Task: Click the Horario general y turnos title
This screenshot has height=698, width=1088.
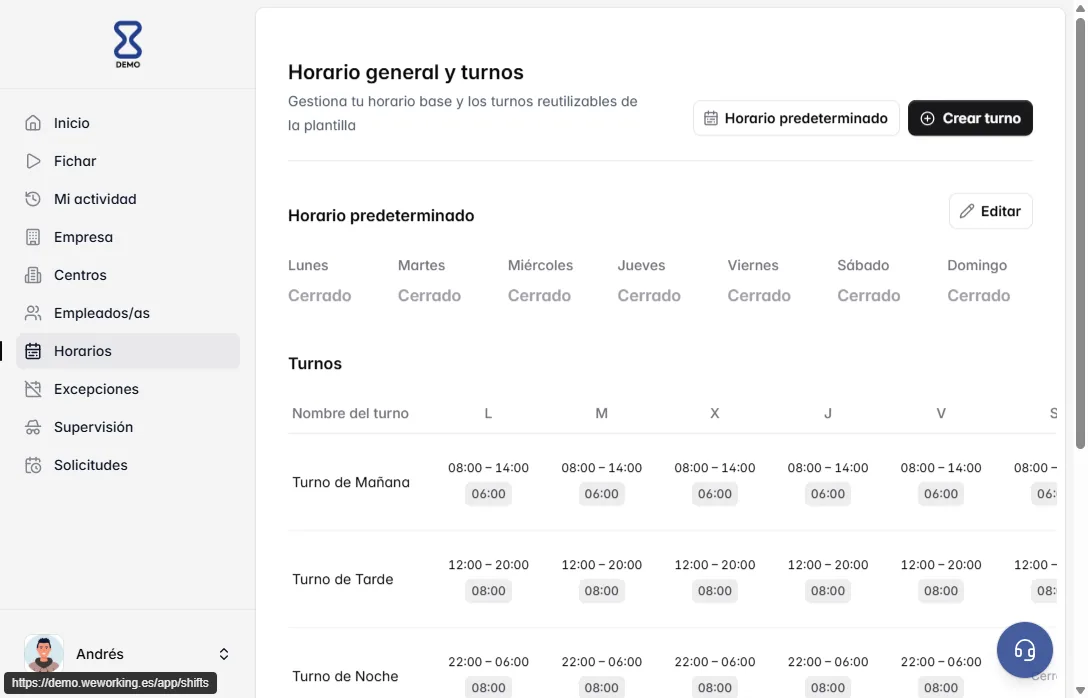Action: 406,72
